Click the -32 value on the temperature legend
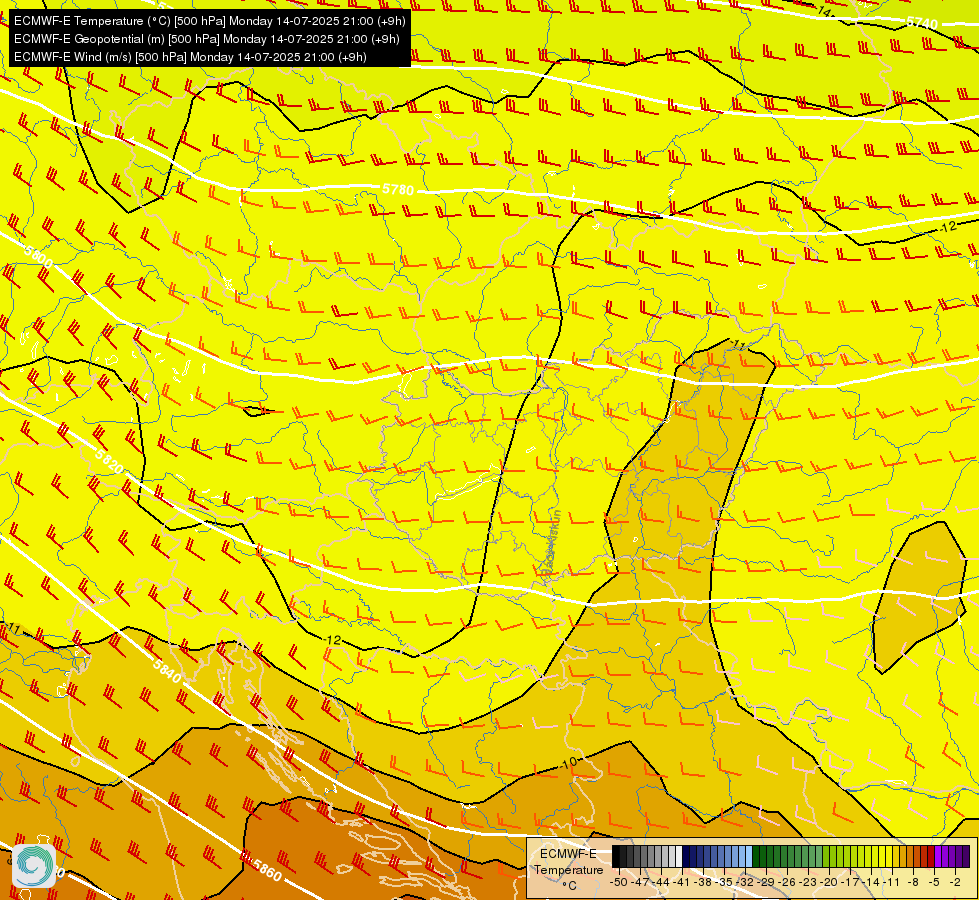 pos(744,882)
